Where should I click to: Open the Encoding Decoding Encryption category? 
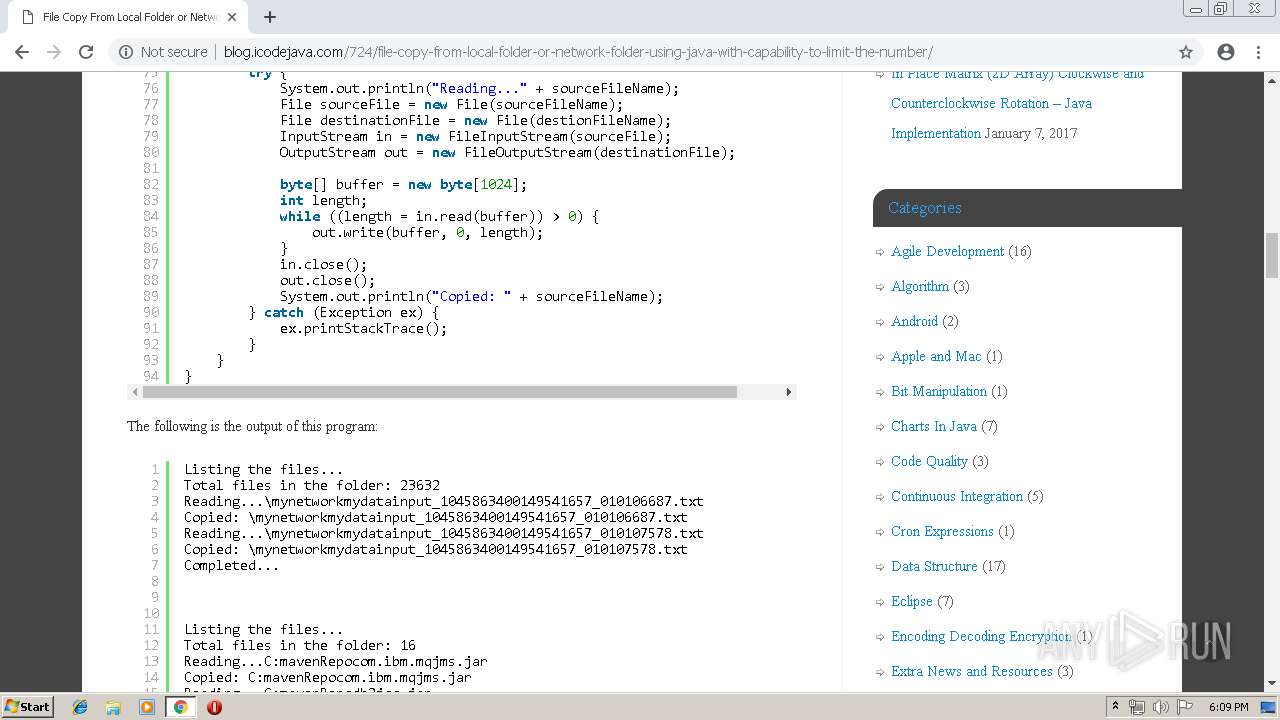[x=981, y=636]
